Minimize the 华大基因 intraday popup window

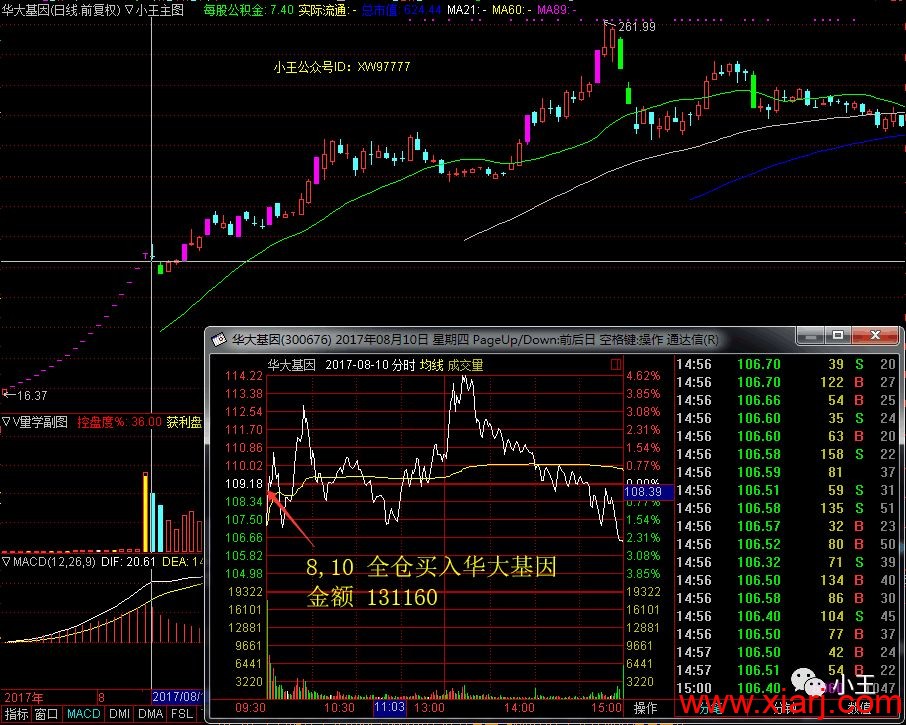pyautogui.click(x=811, y=336)
